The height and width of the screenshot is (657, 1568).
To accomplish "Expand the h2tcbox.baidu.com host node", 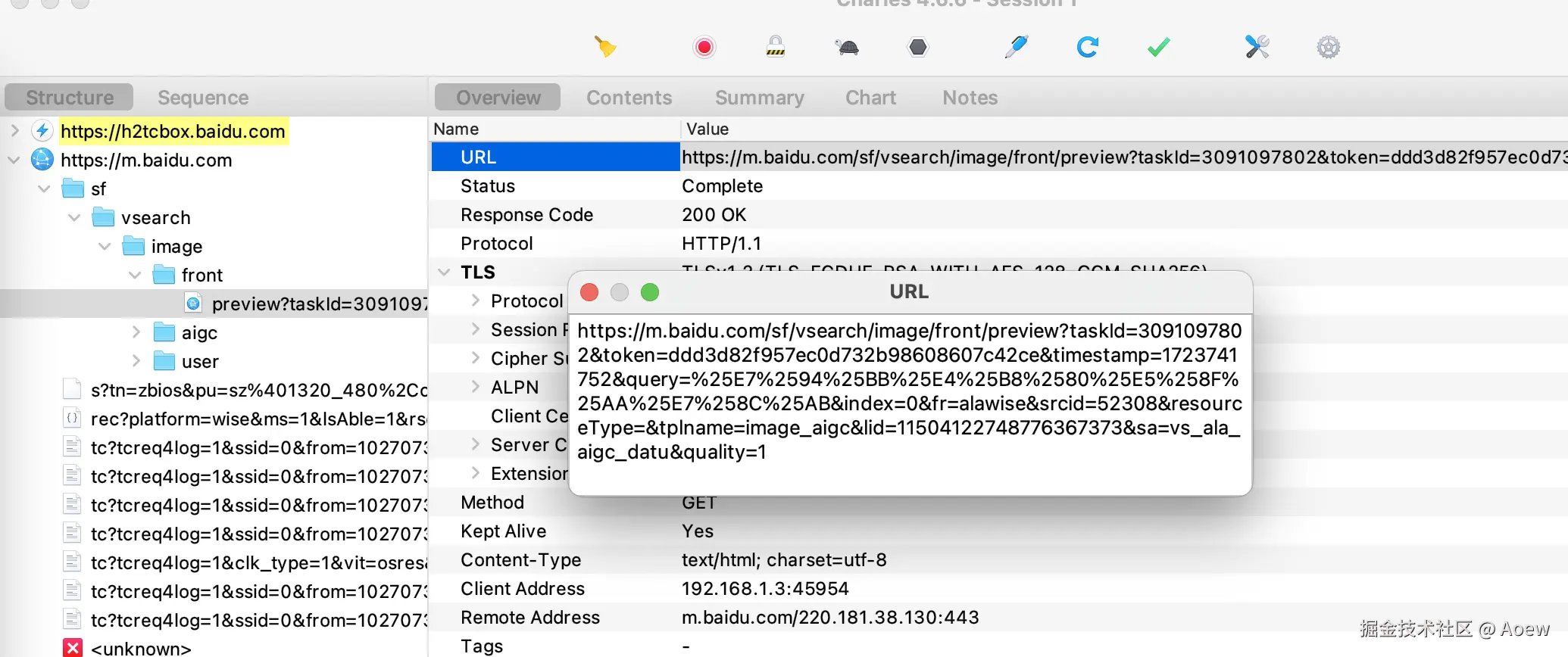I will pos(14,131).
